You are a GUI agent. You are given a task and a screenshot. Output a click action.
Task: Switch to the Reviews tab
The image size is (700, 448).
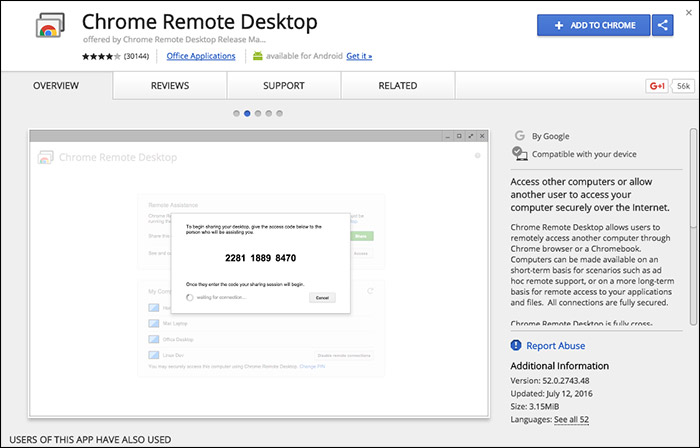tap(170, 86)
